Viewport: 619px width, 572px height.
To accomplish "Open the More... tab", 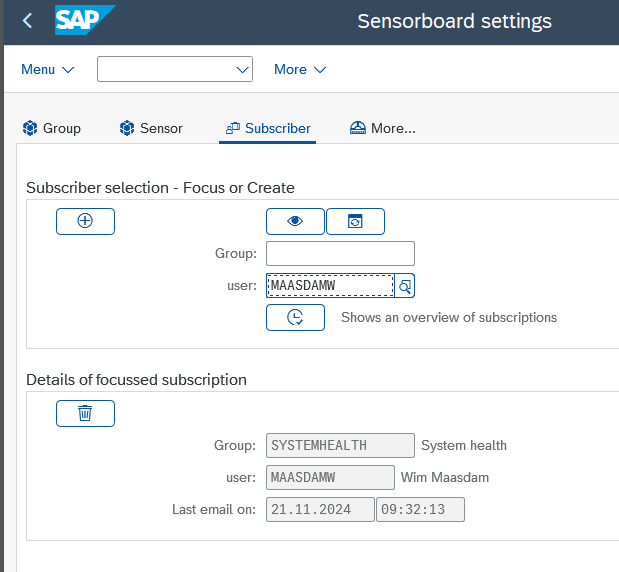I will [x=382, y=128].
